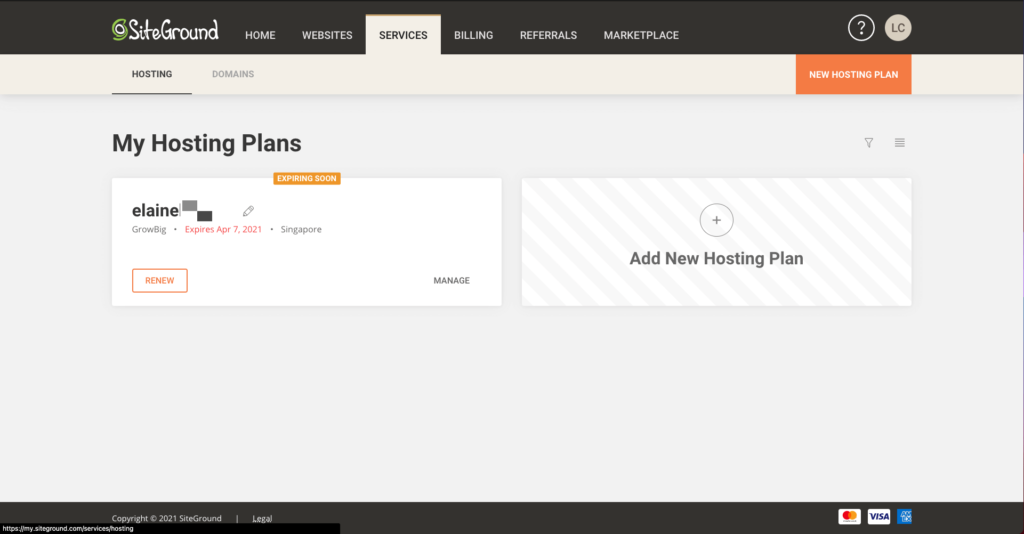Click the Singapore location text
The width and height of the screenshot is (1024, 534).
(x=301, y=229)
